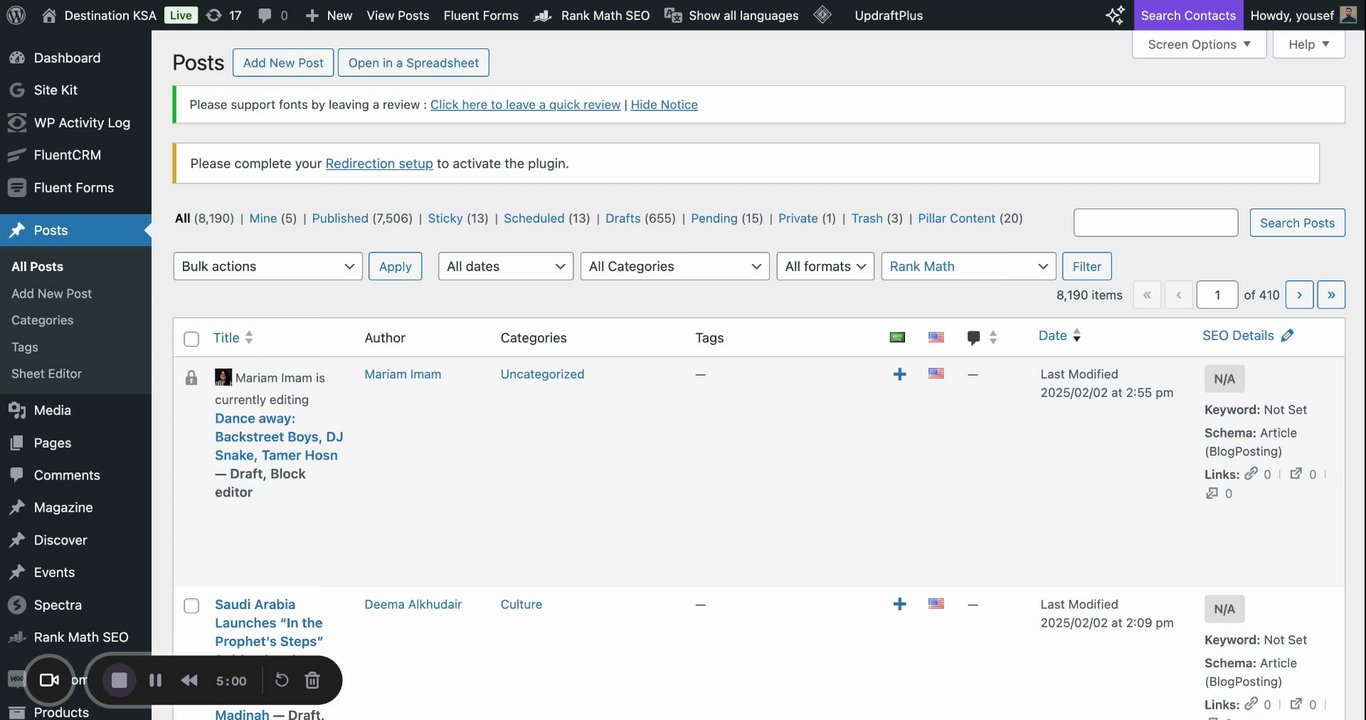Open the UpdraftPlus admin bar menu

pos(889,15)
